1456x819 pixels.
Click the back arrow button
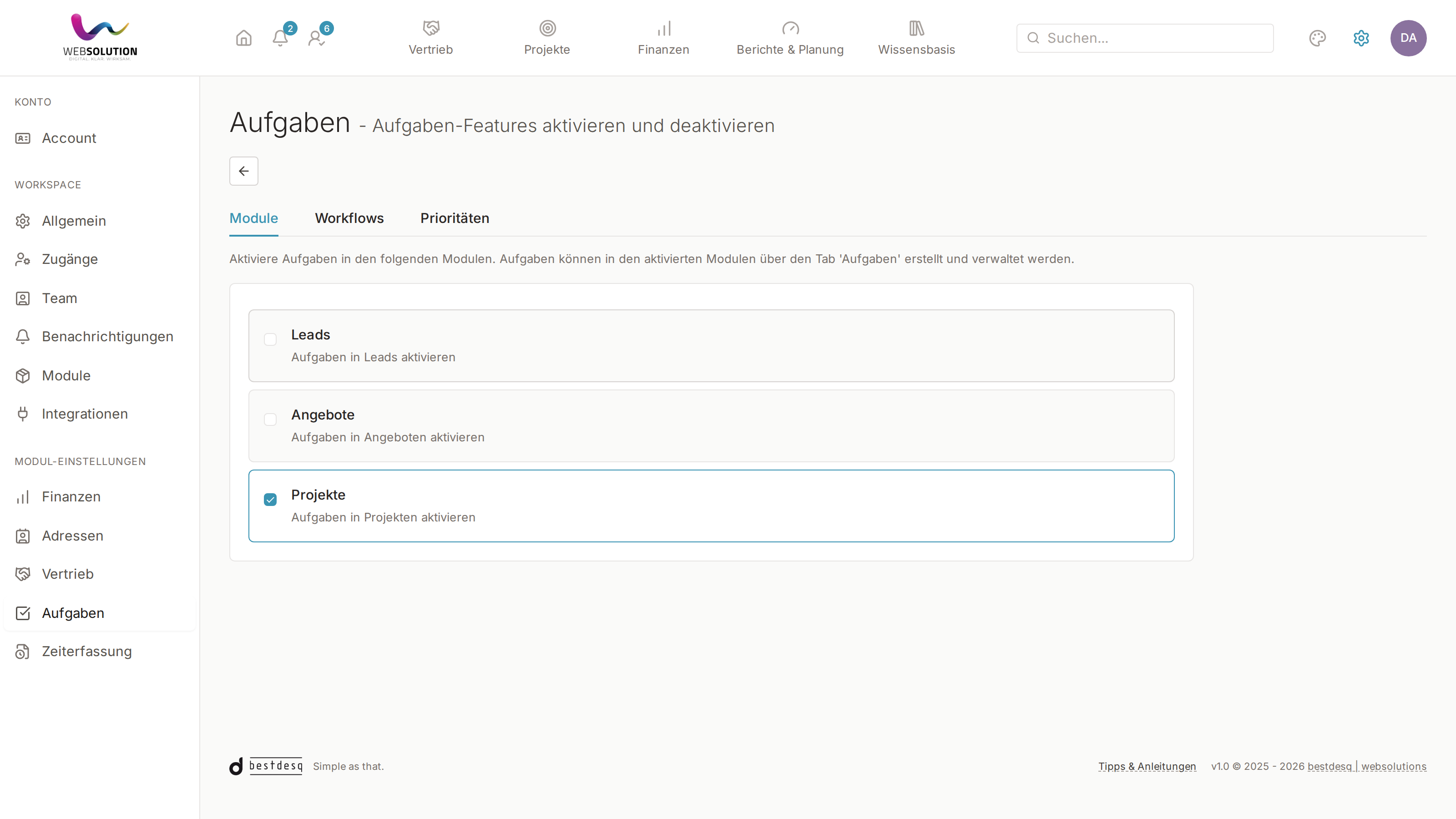pyautogui.click(x=243, y=171)
